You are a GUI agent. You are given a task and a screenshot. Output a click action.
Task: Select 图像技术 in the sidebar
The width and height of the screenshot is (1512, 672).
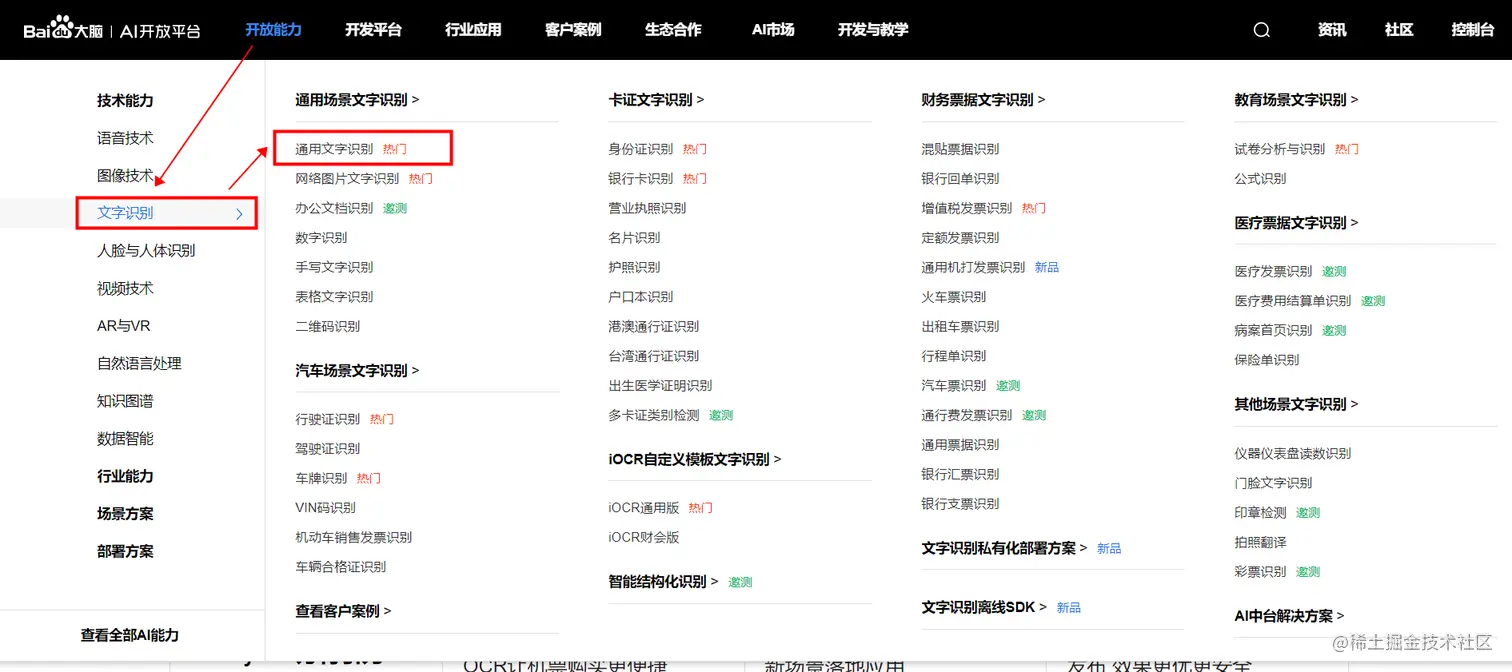coord(125,176)
